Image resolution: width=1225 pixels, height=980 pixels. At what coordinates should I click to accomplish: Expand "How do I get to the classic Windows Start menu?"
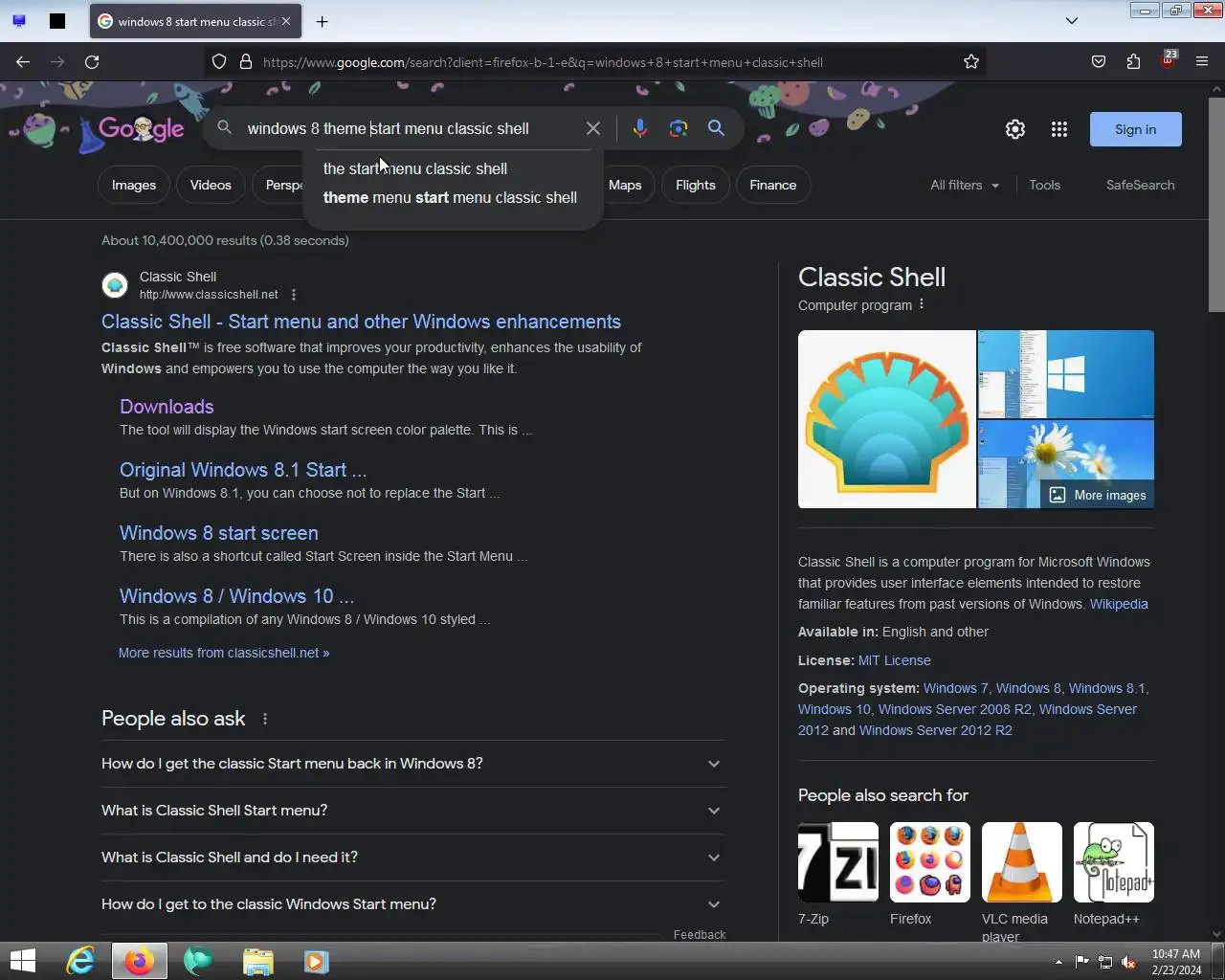click(413, 904)
